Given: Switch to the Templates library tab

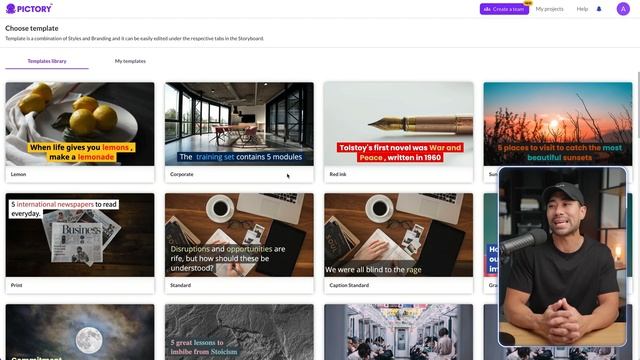Looking at the screenshot, I should tap(47, 61).
